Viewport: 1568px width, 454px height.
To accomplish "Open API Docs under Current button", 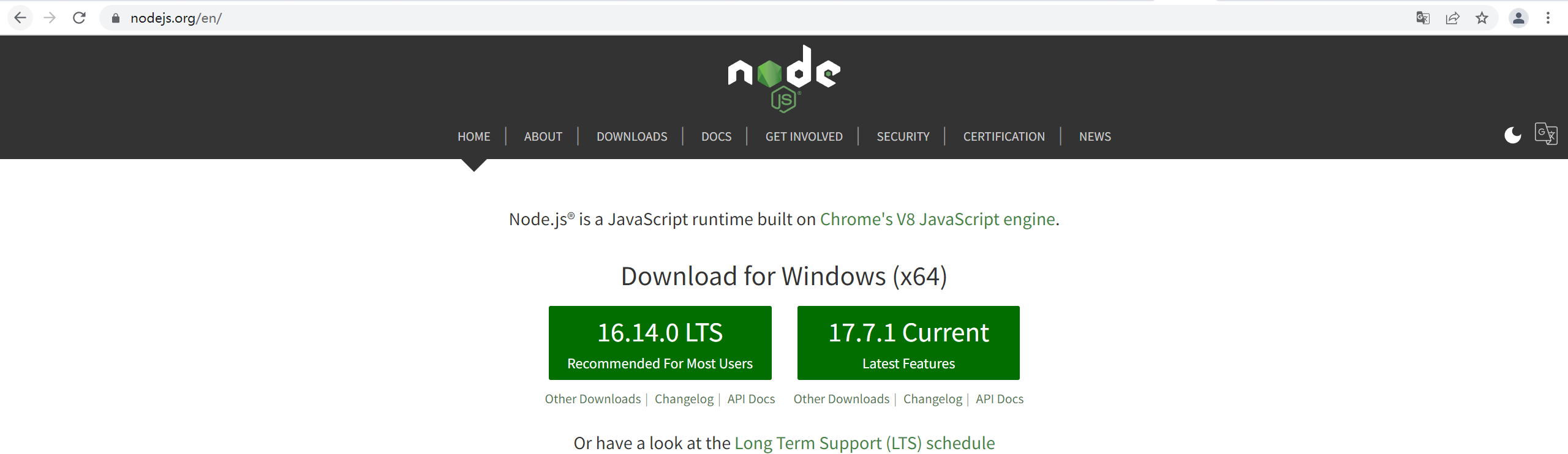I will (1000, 399).
